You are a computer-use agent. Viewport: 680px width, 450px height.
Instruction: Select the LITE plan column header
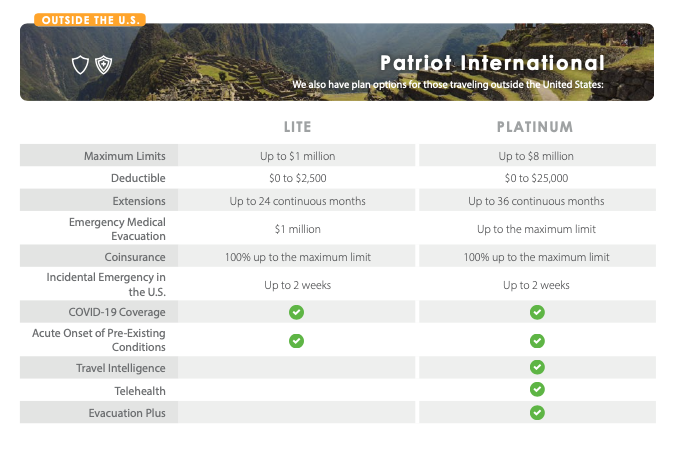click(x=297, y=127)
